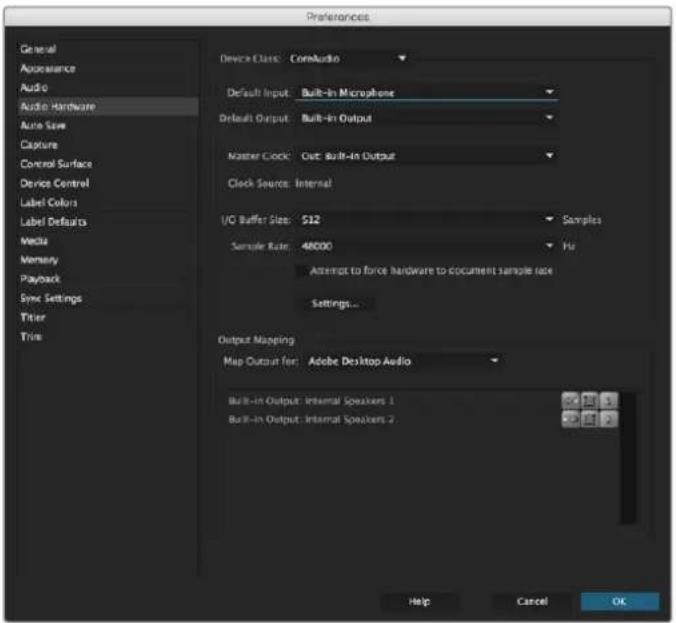Open the Default Output dropdown

click(x=427, y=118)
